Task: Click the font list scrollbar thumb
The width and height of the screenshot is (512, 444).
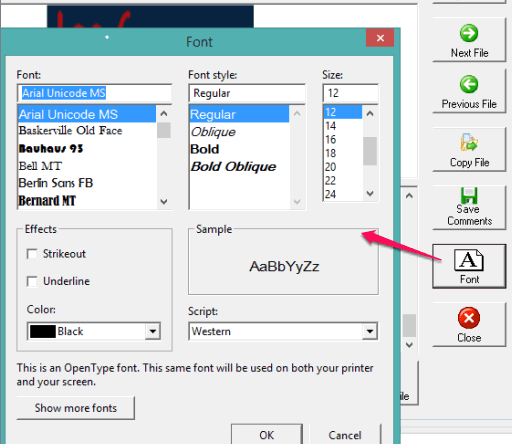Action: (164, 130)
